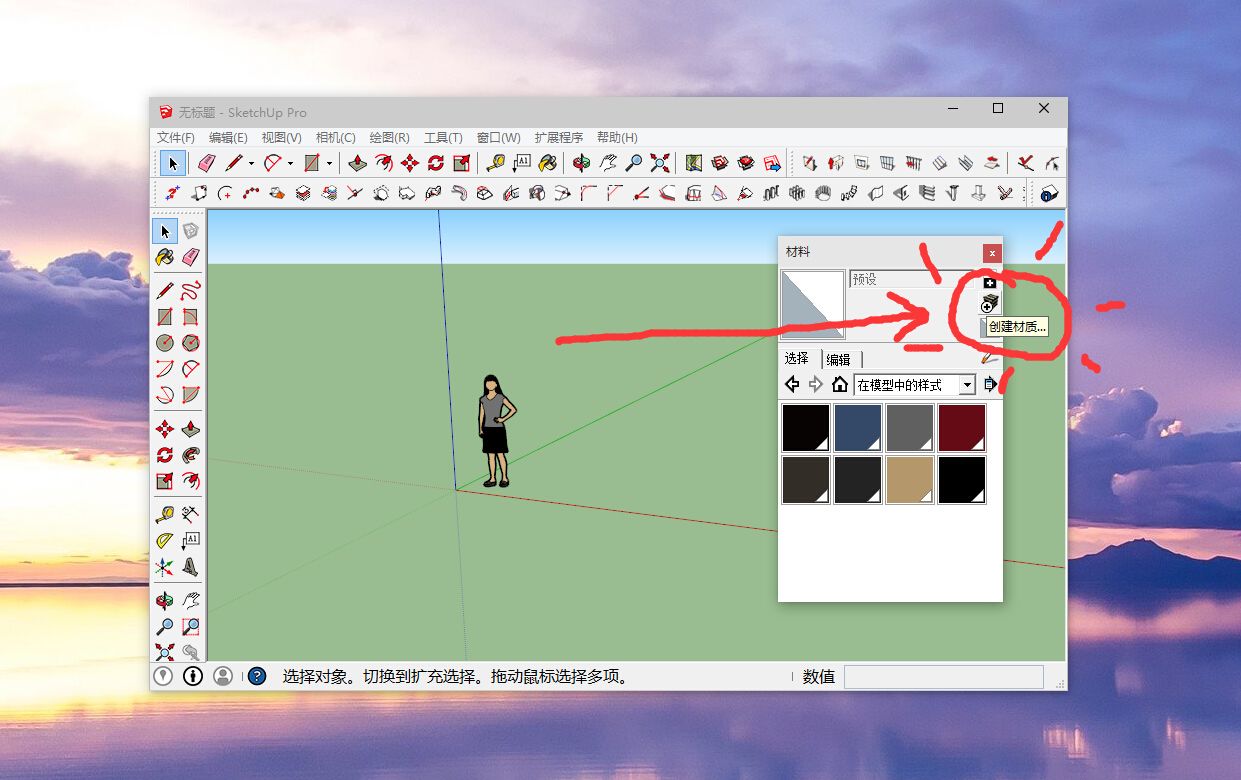1241x780 pixels.
Task: Go back with the left arrow in Materials panel
Action: (x=792, y=384)
